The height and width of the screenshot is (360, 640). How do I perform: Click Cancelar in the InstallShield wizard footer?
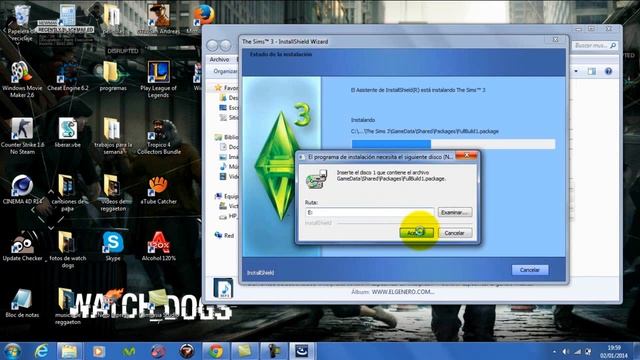pyautogui.click(x=530, y=270)
